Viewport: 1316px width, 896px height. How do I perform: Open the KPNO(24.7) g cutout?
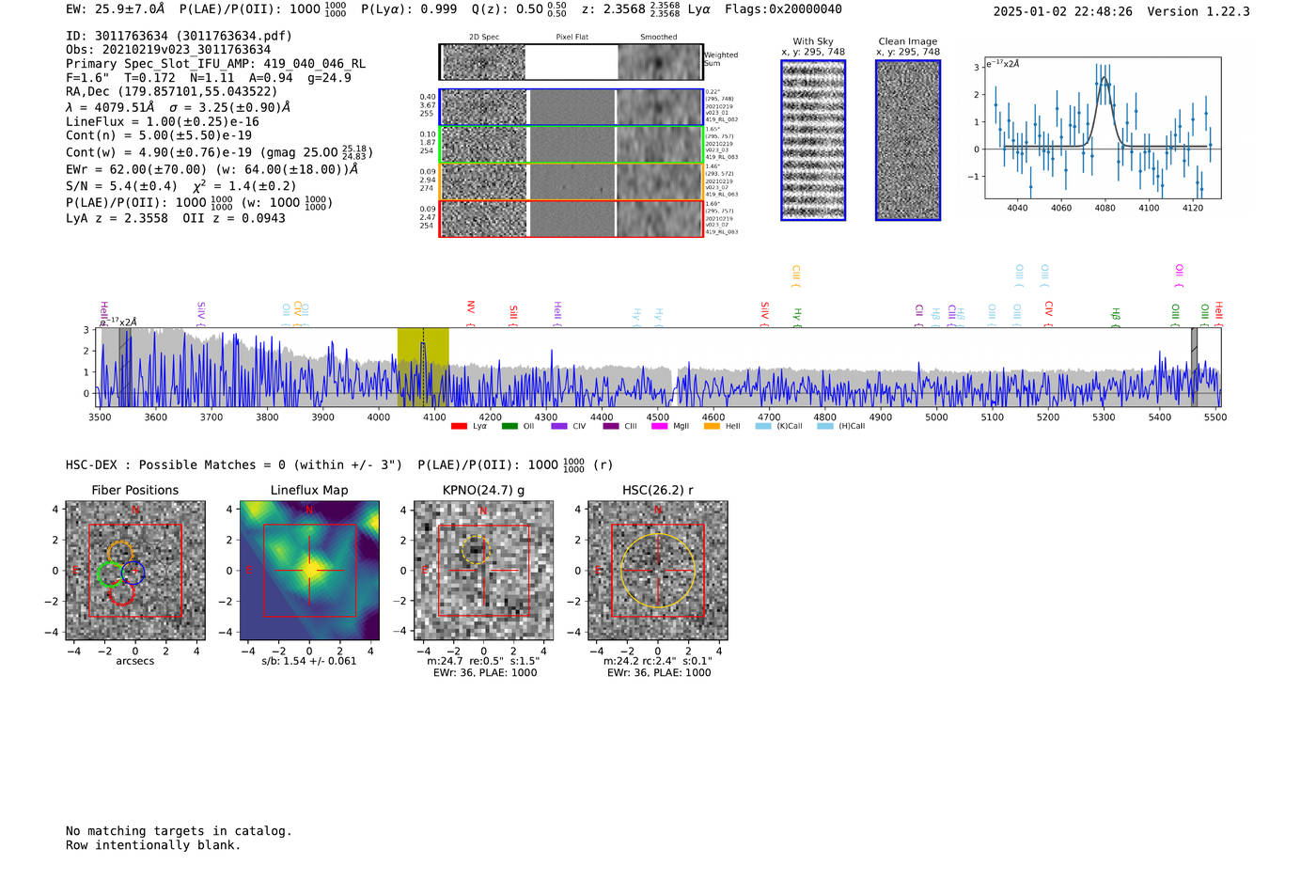click(x=484, y=571)
